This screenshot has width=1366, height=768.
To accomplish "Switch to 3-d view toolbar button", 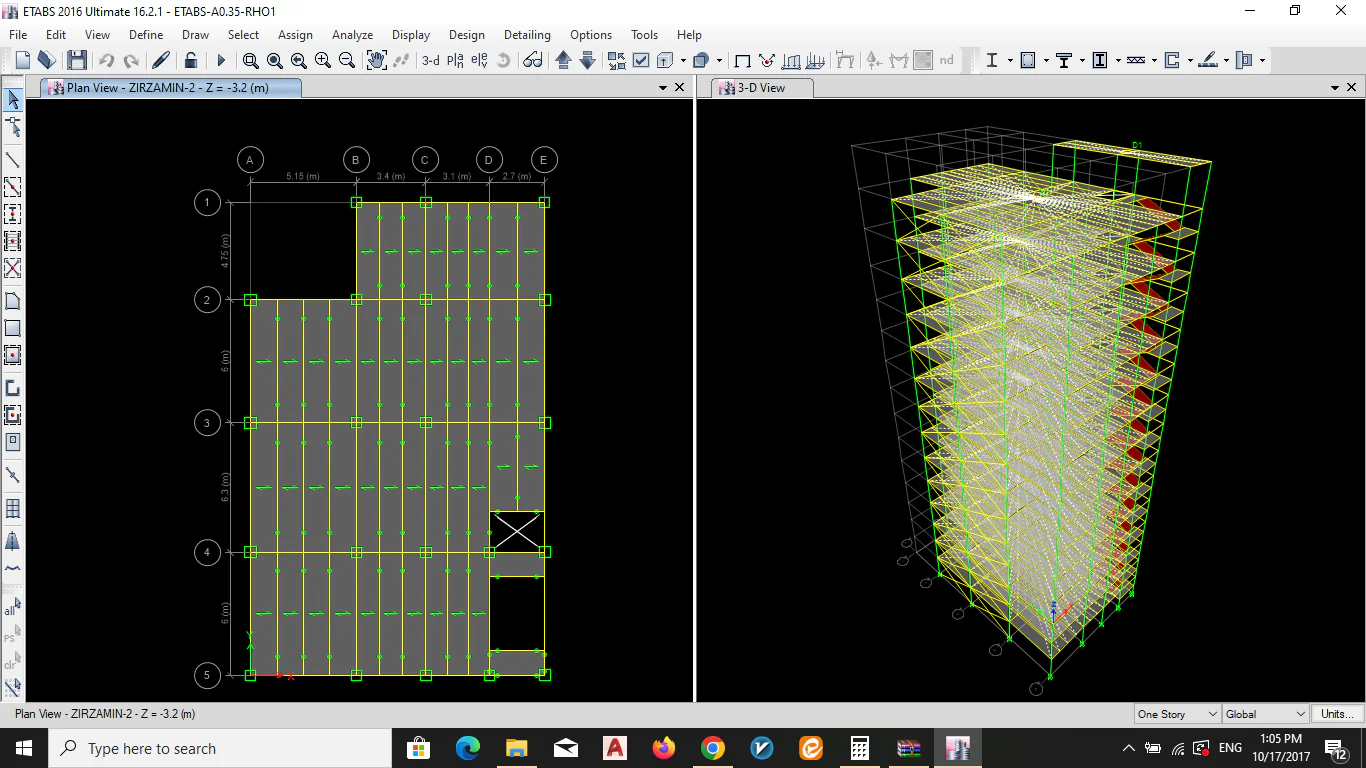I will 431,61.
